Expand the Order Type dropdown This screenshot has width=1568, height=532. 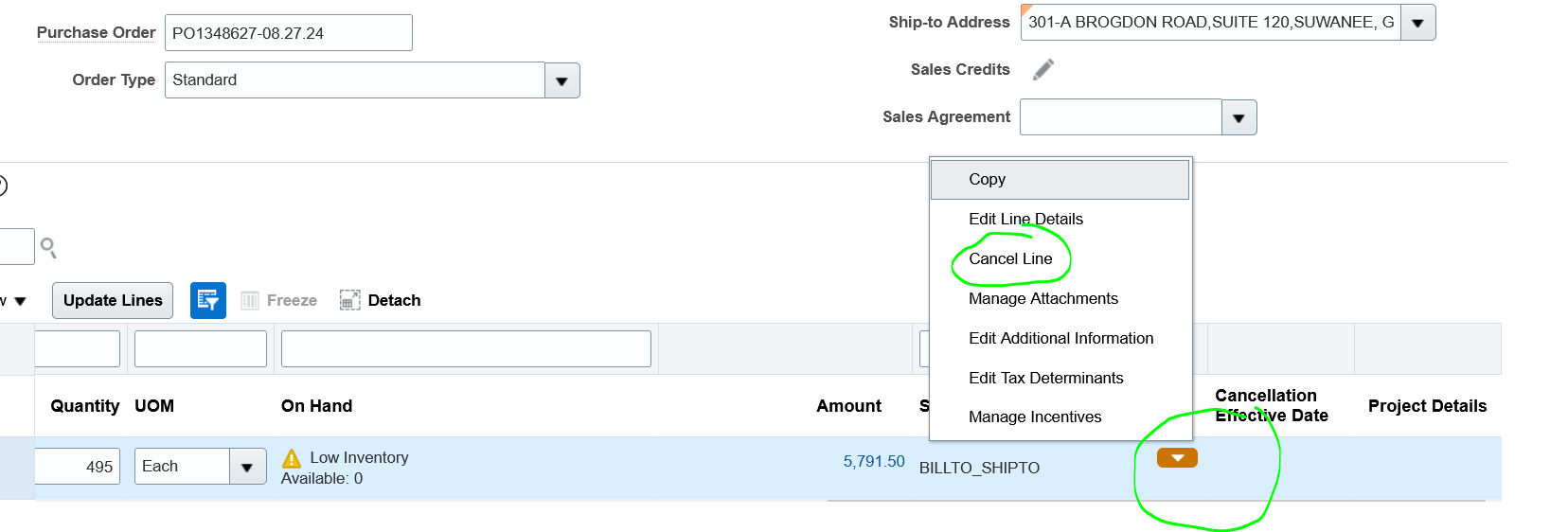[561, 80]
